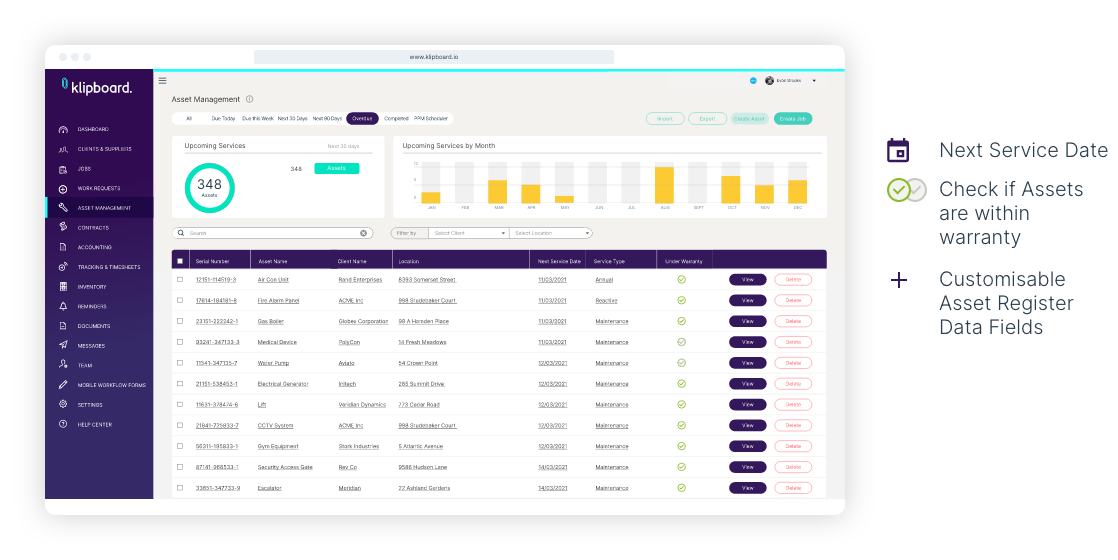Click the Create Job button
Image resolution: width=1118 pixels, height=560 pixels.
pyautogui.click(x=792, y=119)
